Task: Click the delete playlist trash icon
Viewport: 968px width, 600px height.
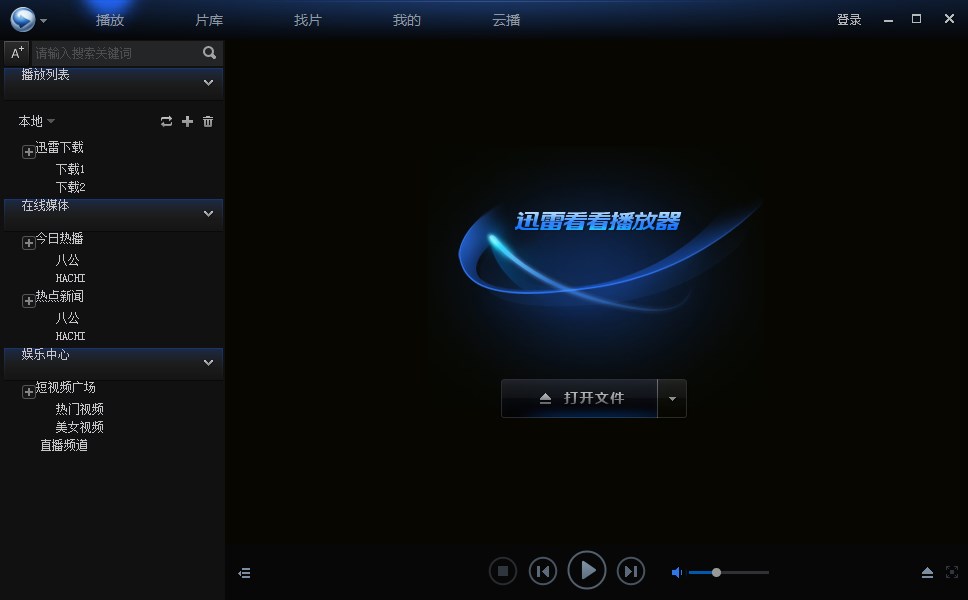Action: click(x=208, y=121)
